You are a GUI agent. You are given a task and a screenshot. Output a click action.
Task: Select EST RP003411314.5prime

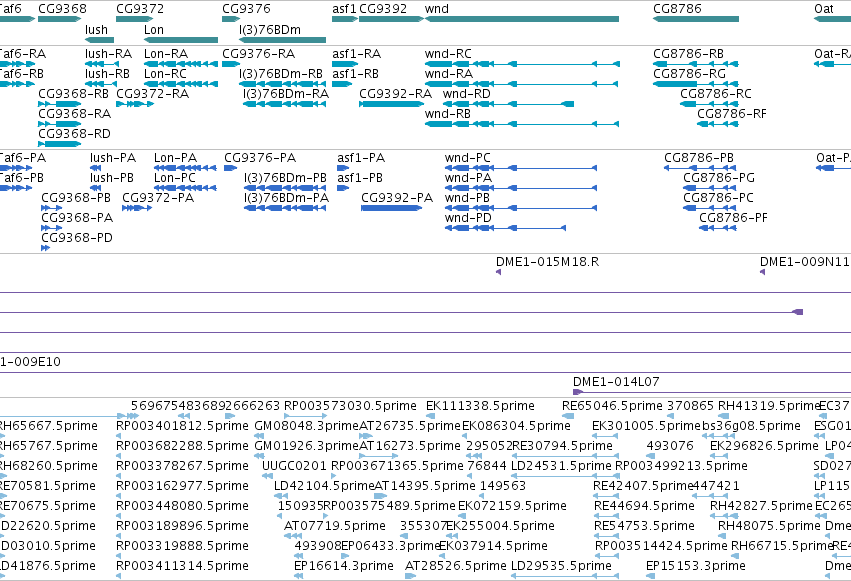click(118, 576)
